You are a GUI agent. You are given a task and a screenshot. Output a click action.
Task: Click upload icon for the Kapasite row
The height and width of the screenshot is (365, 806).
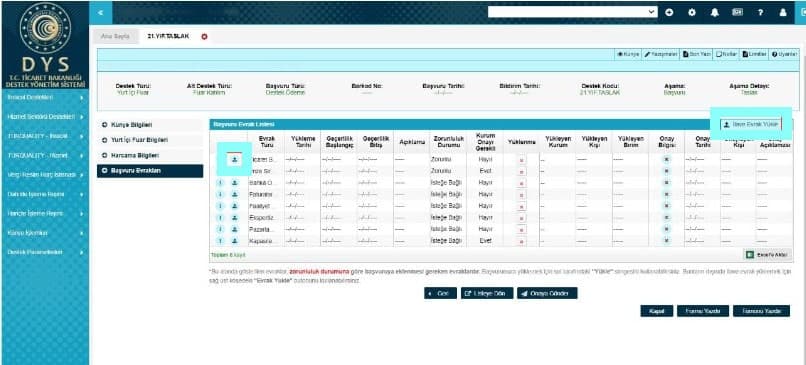[234, 241]
